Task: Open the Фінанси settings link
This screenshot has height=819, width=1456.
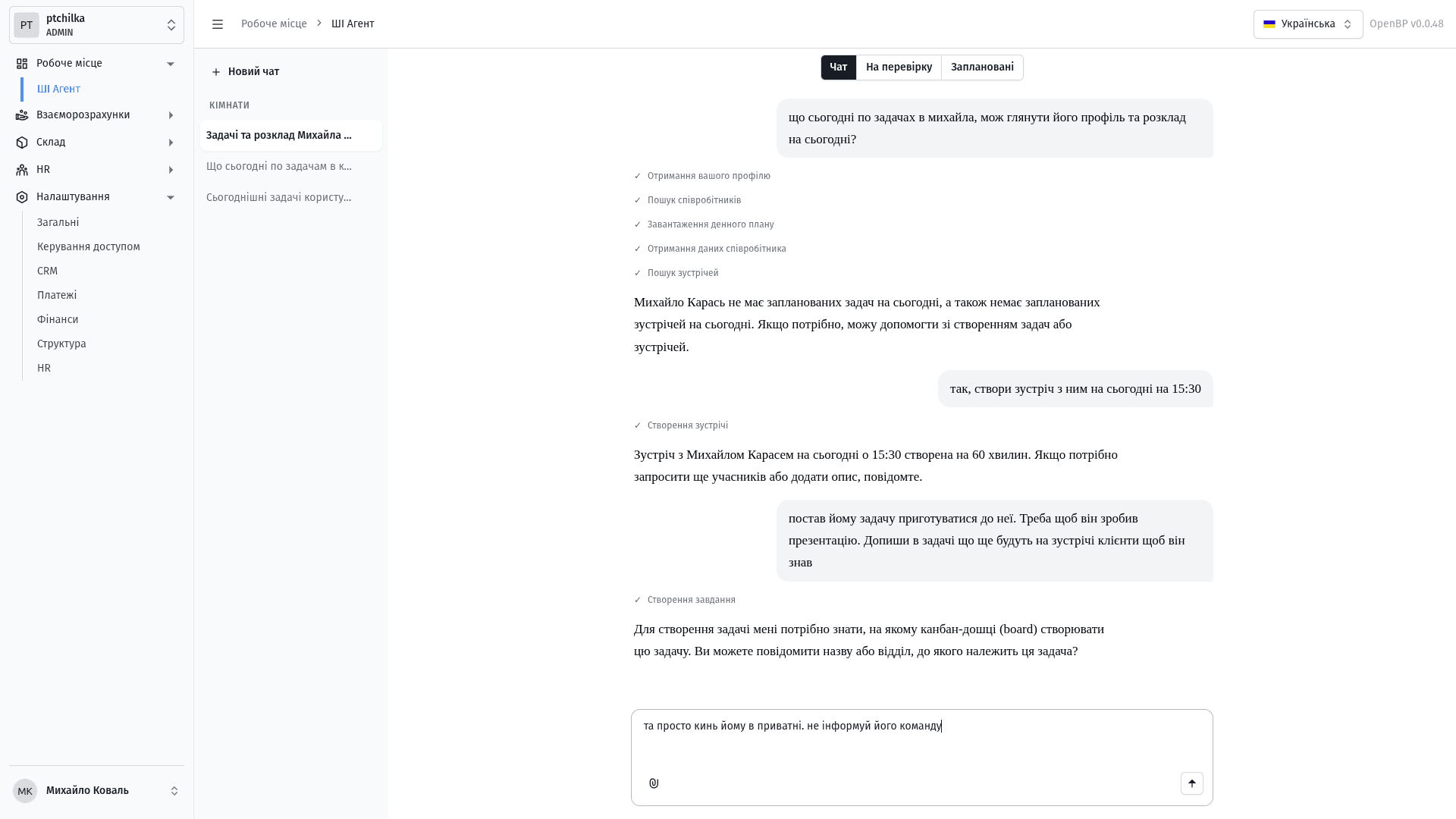Action: [x=58, y=320]
